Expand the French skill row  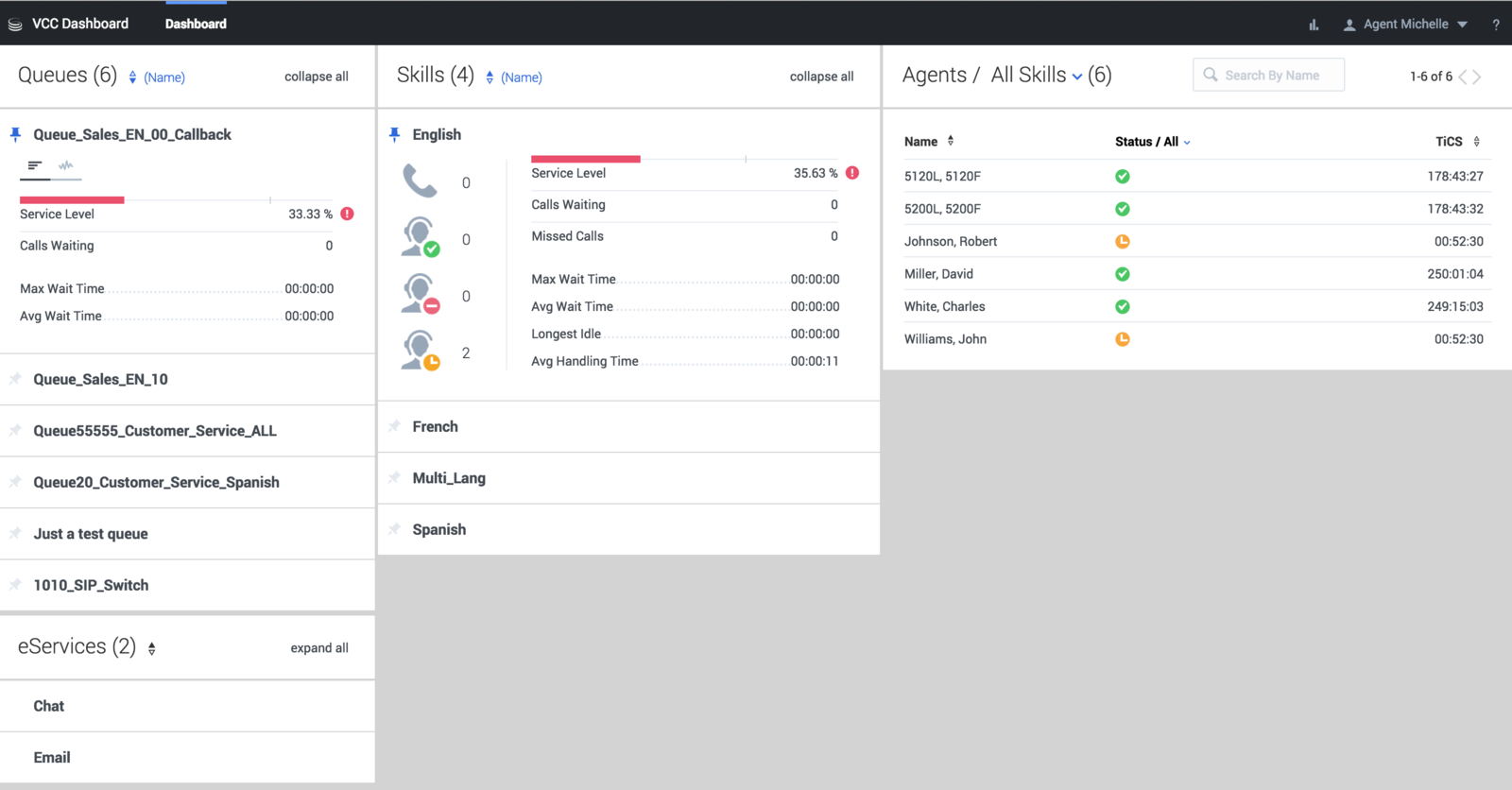pyautogui.click(x=628, y=426)
